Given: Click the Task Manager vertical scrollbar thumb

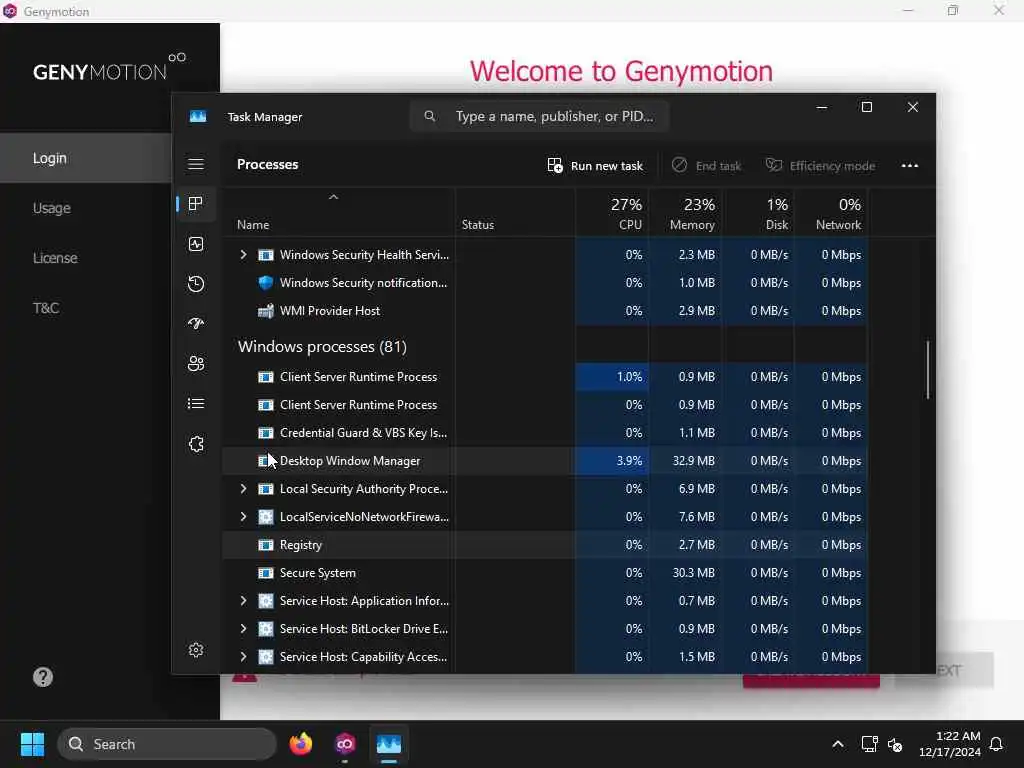Looking at the screenshot, I should 927,370.
